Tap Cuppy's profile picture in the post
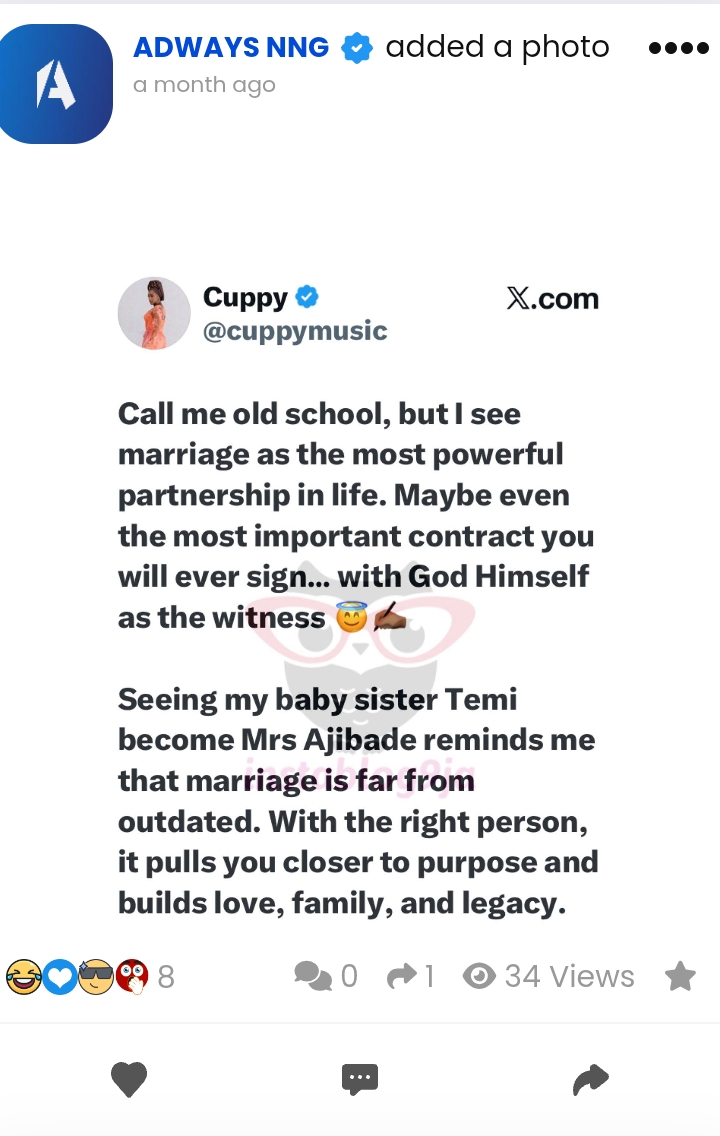The width and height of the screenshot is (720, 1136). [x=154, y=313]
